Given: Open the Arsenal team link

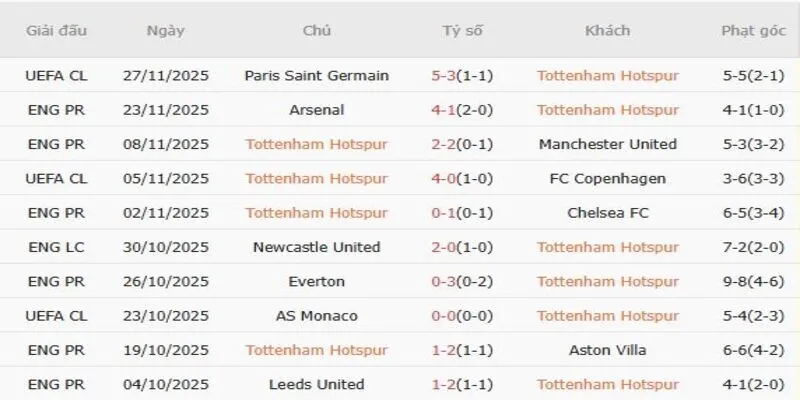Looking at the screenshot, I should tap(316, 110).
